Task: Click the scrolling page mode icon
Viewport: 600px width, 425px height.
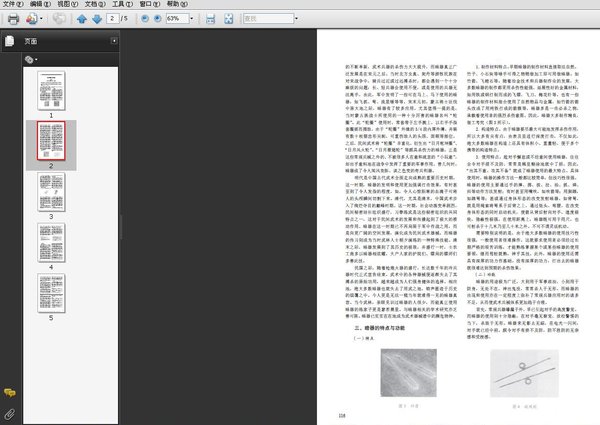Action: [x=210, y=19]
